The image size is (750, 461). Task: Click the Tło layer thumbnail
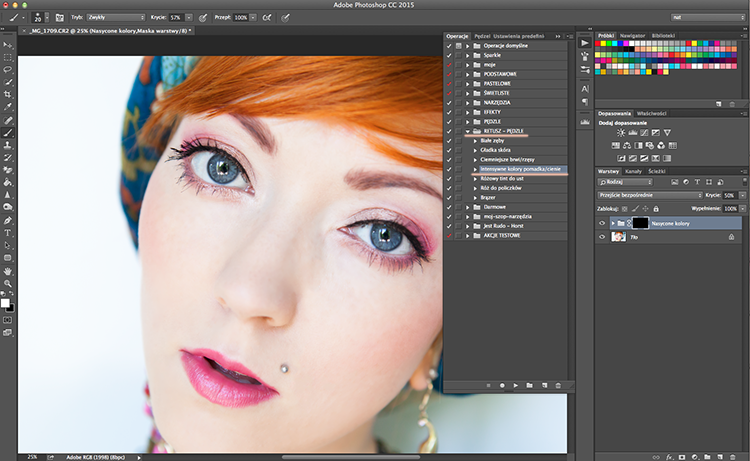pyautogui.click(x=618, y=237)
